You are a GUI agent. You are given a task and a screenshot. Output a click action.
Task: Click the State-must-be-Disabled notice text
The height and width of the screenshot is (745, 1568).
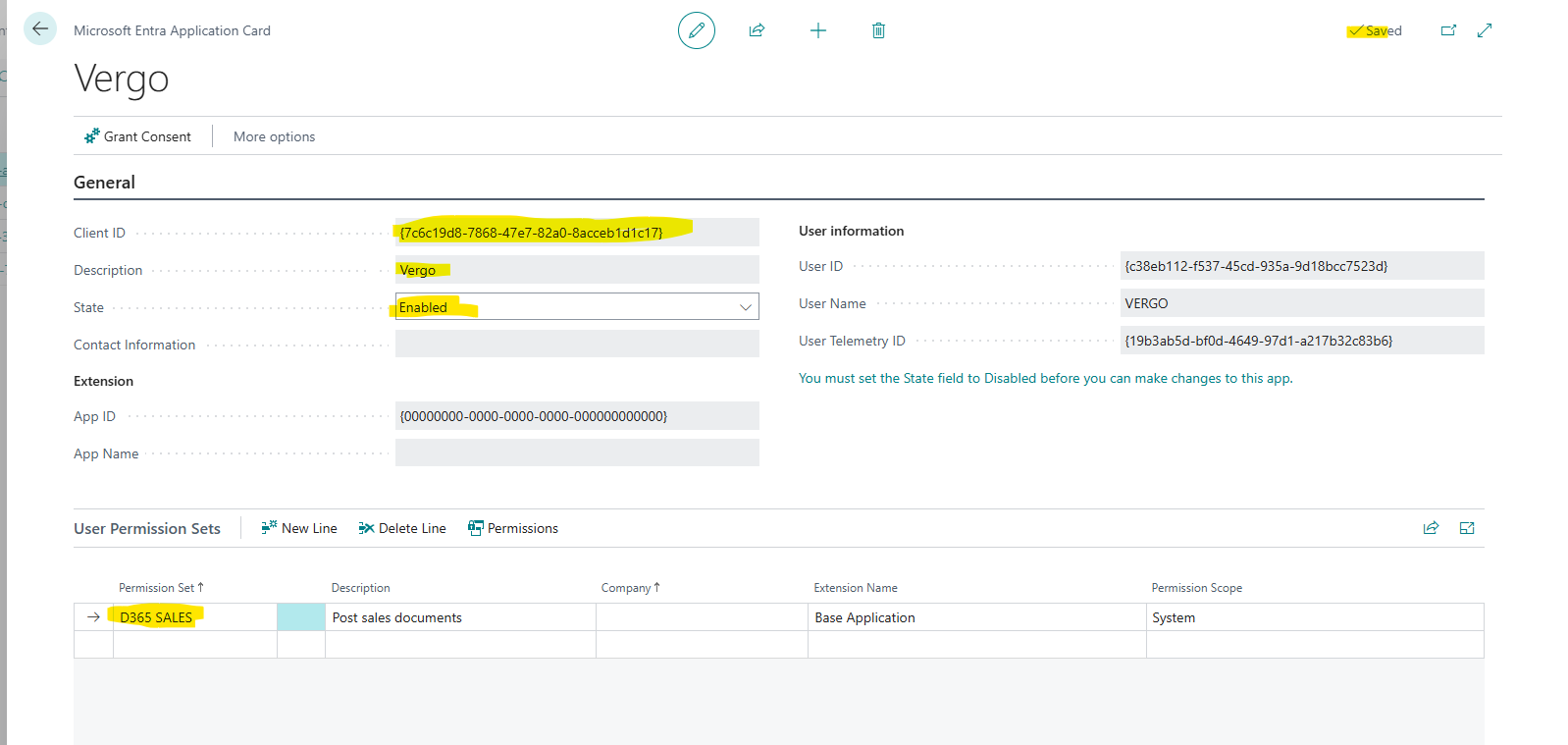(1046, 378)
